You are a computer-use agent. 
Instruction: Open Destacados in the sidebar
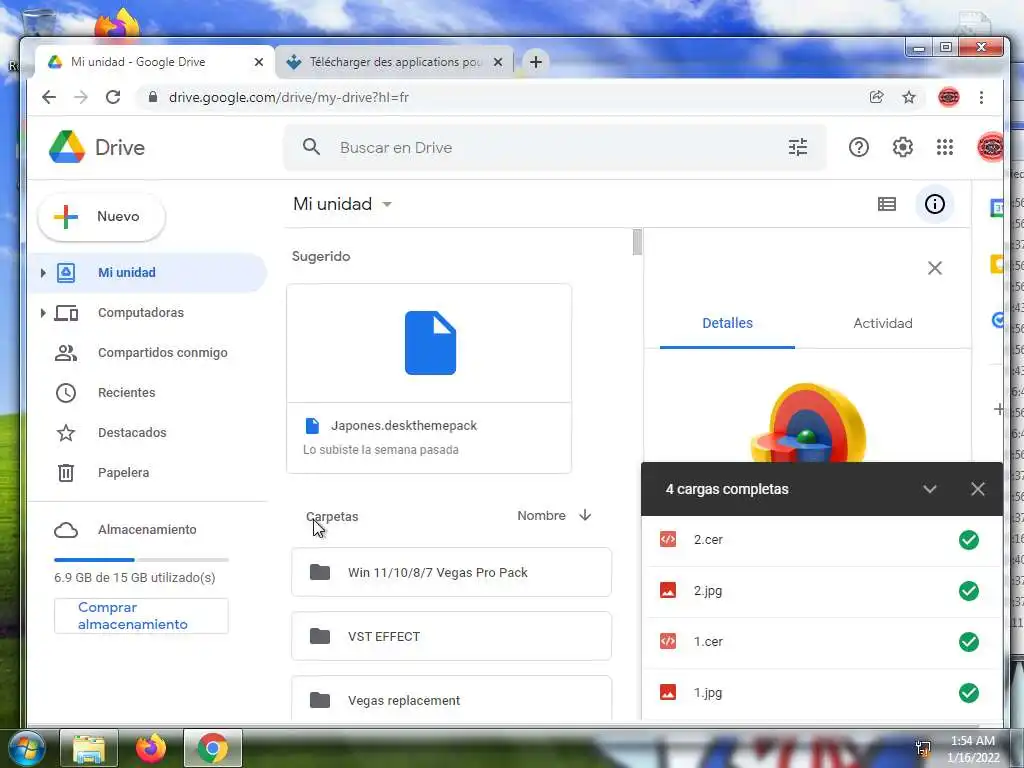pos(132,432)
